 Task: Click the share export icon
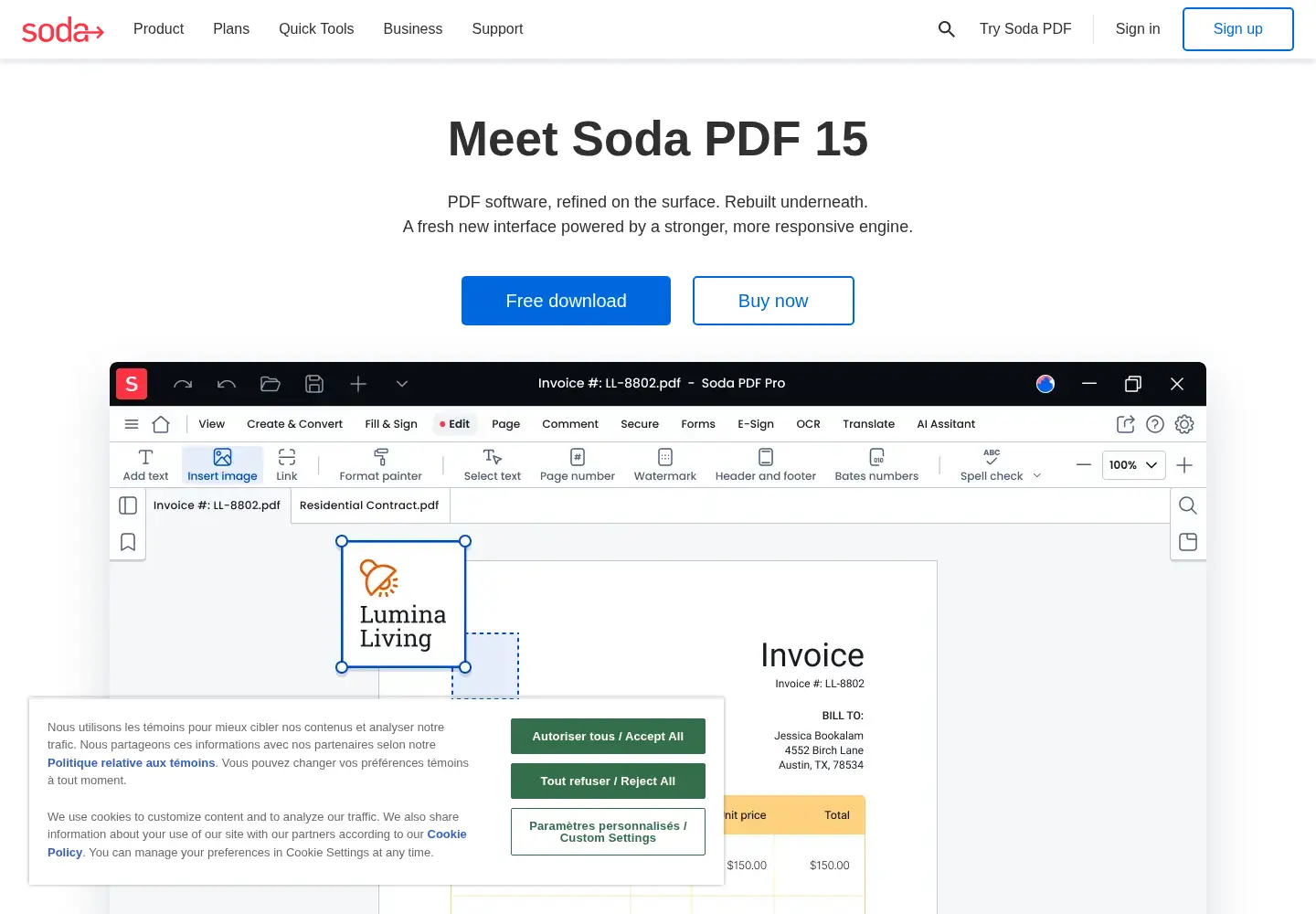[x=1126, y=424]
